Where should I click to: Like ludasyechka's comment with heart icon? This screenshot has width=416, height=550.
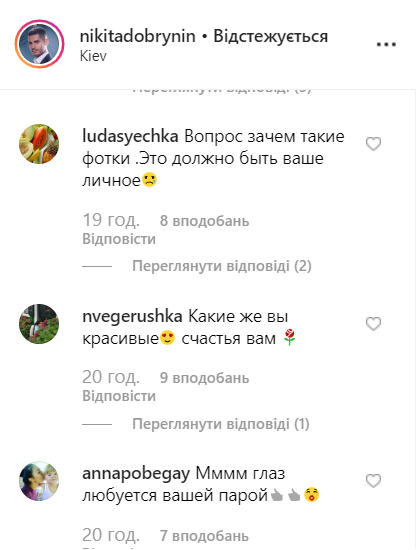(x=373, y=144)
